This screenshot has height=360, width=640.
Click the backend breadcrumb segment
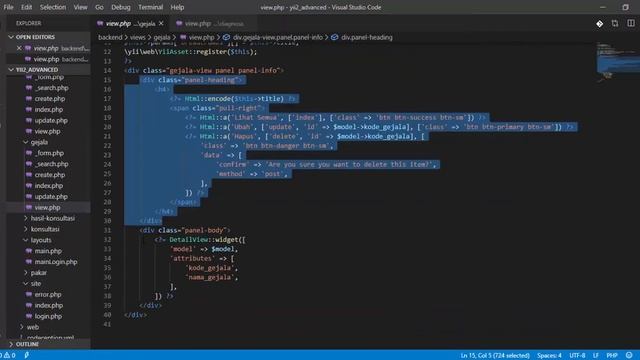pos(110,37)
